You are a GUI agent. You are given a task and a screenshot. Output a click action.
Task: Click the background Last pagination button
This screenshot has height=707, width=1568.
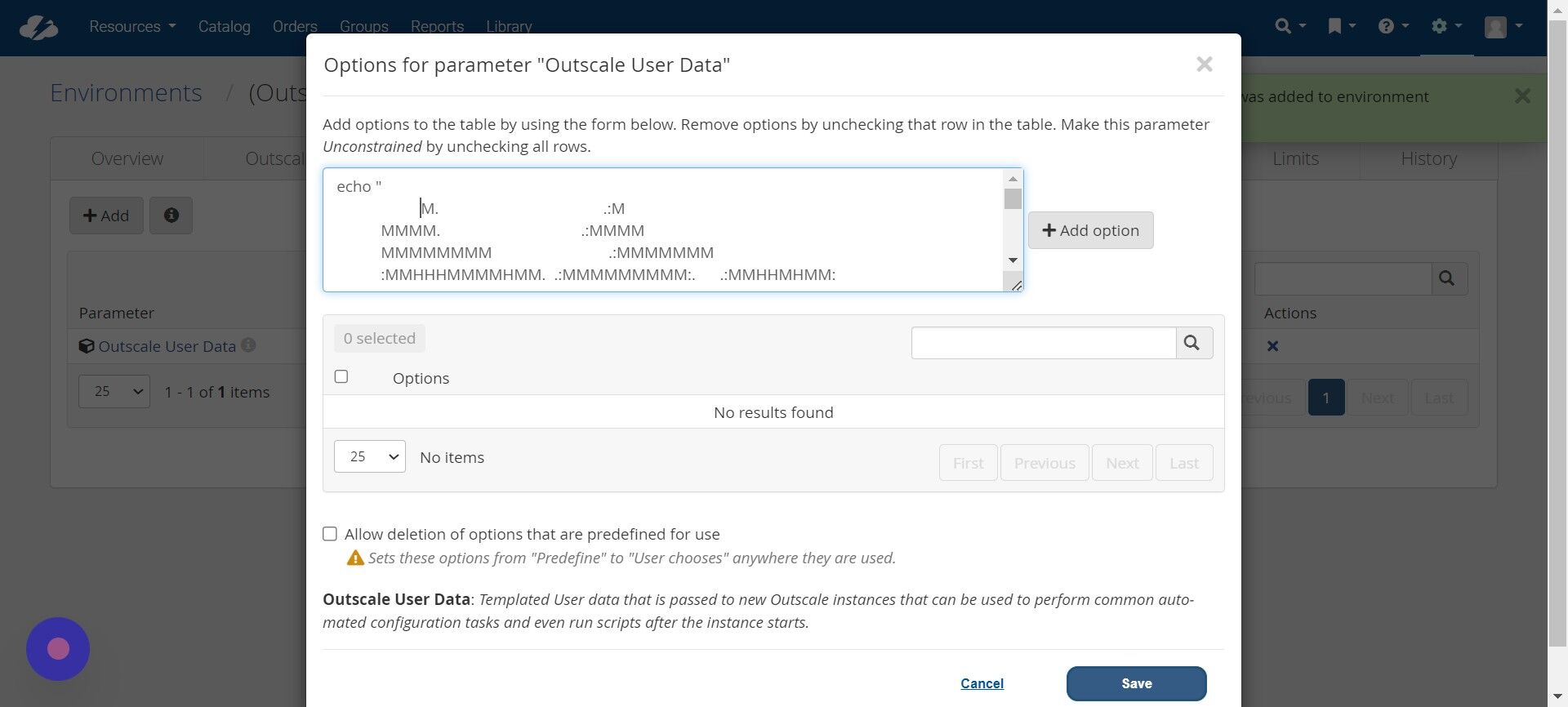(1439, 398)
